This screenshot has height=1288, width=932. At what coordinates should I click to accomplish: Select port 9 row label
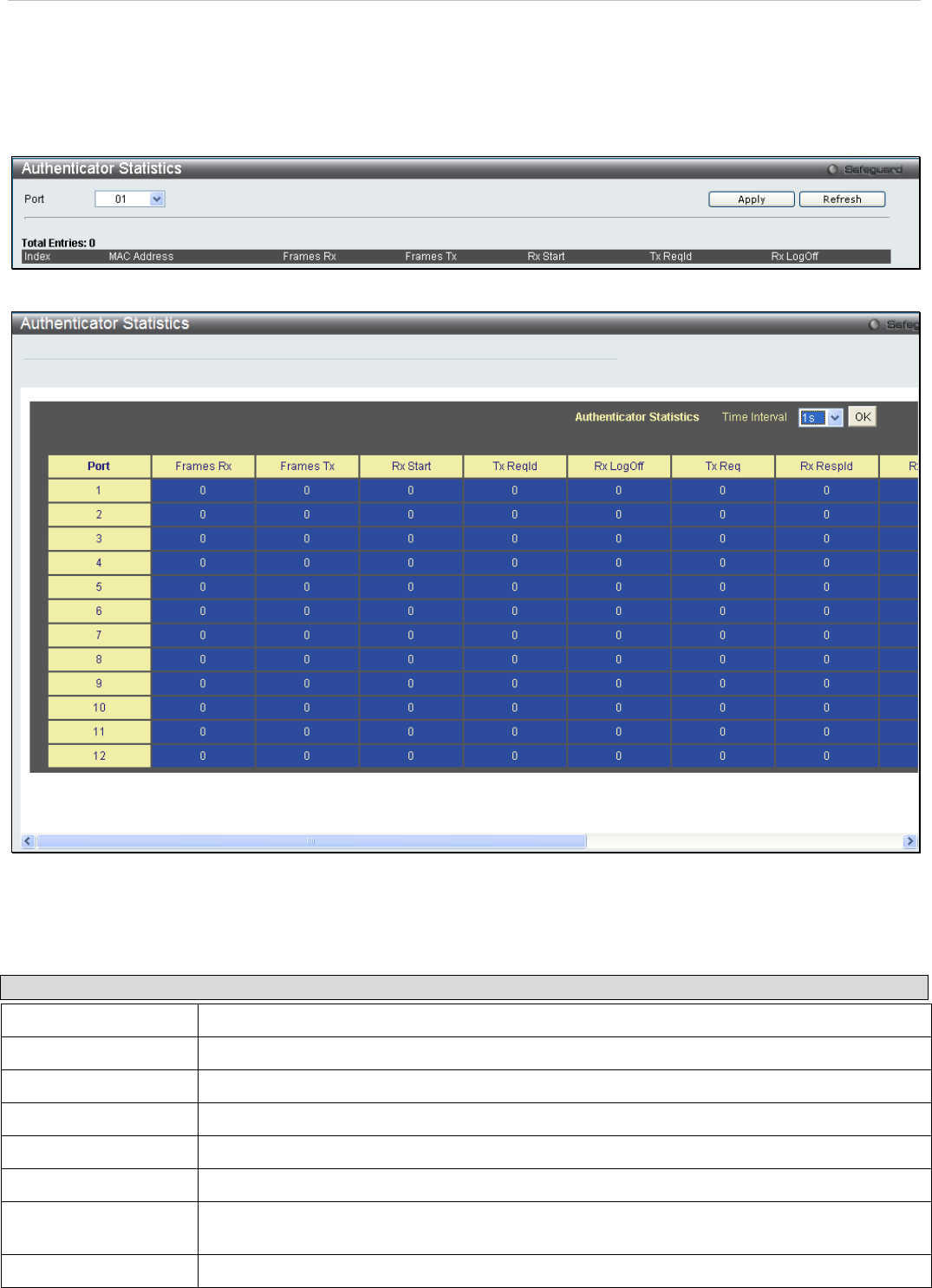(99, 684)
